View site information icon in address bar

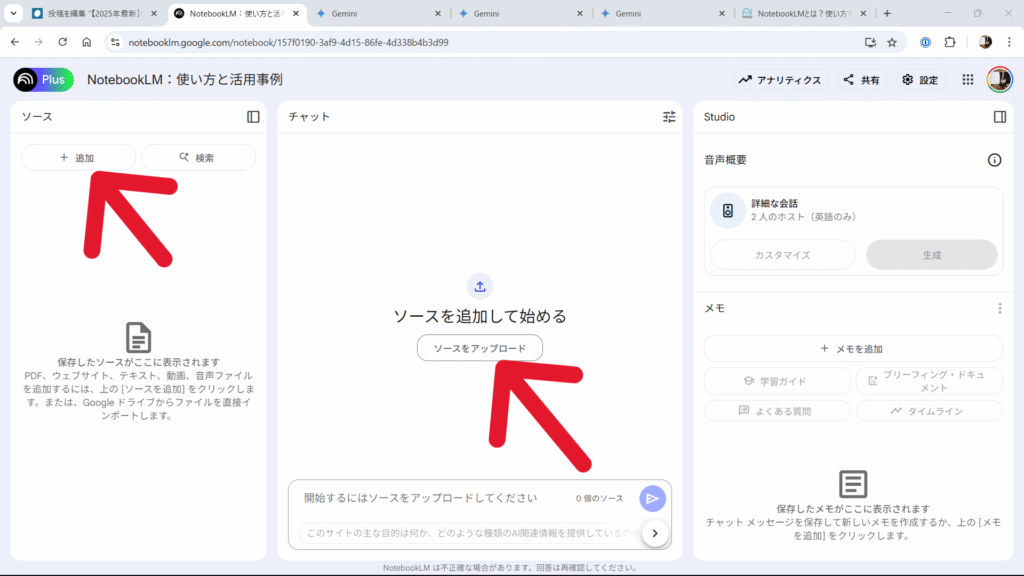pos(115,42)
